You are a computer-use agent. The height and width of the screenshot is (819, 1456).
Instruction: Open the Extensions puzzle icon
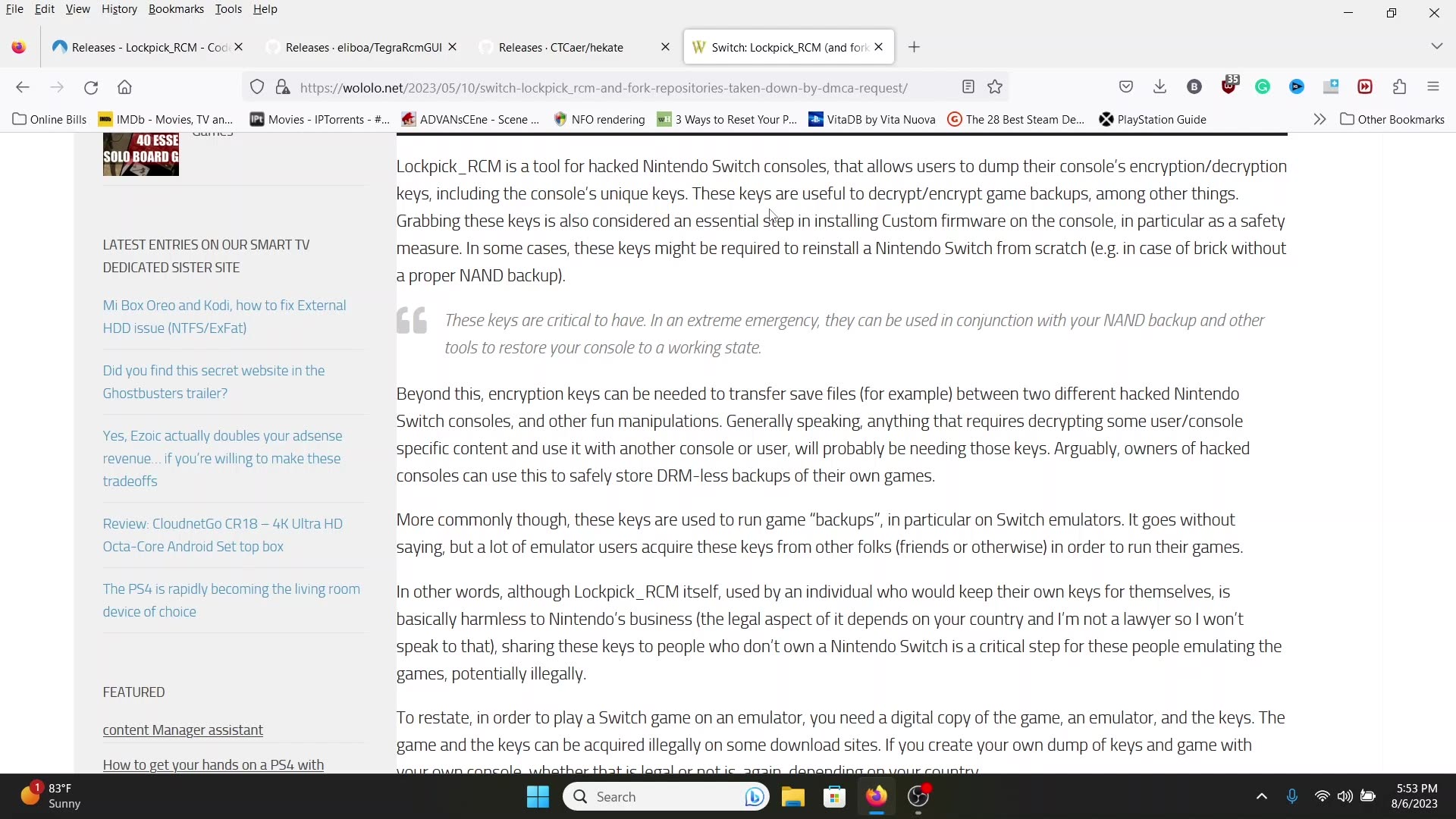click(x=1399, y=87)
